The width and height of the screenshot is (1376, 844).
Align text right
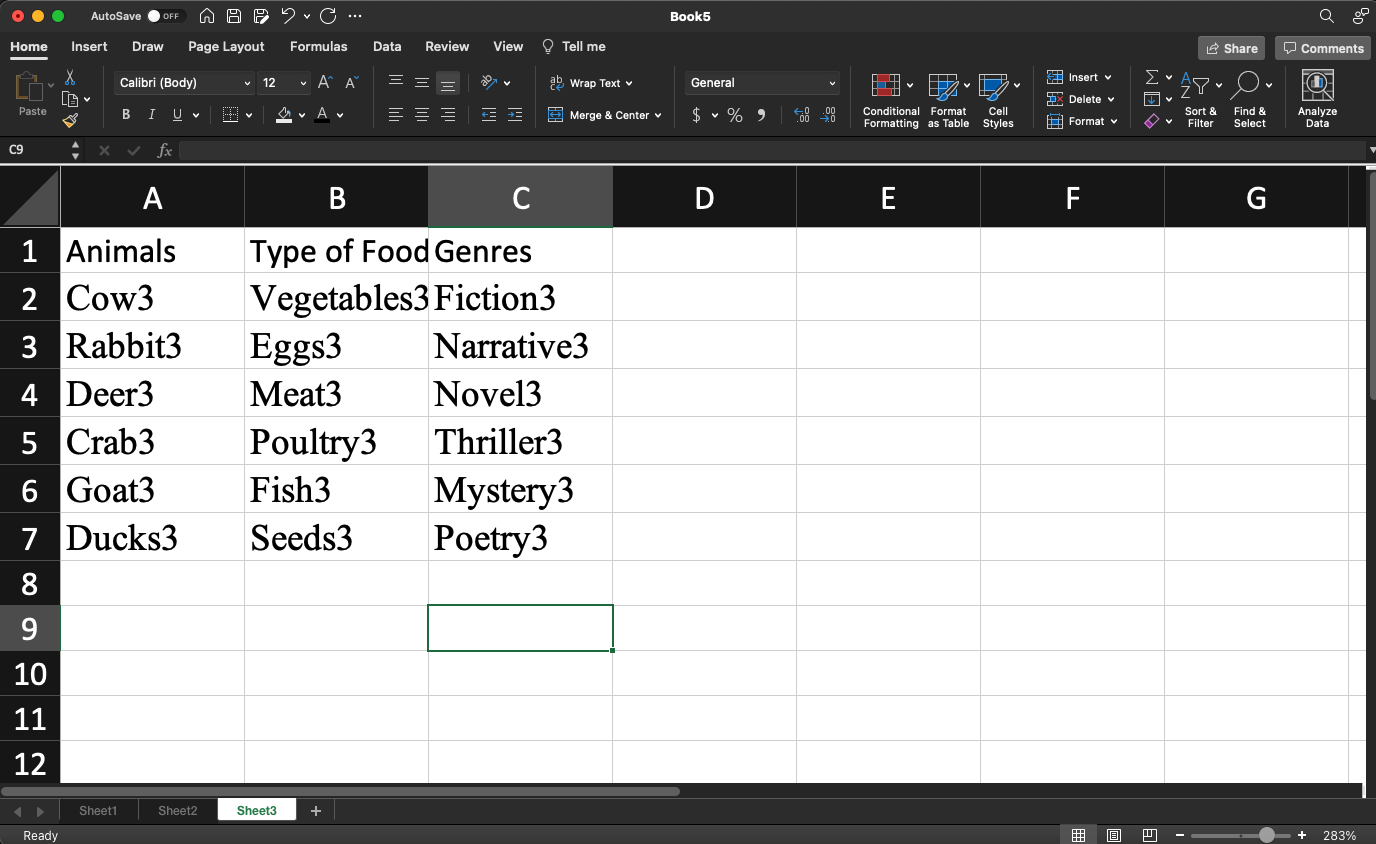(x=448, y=115)
